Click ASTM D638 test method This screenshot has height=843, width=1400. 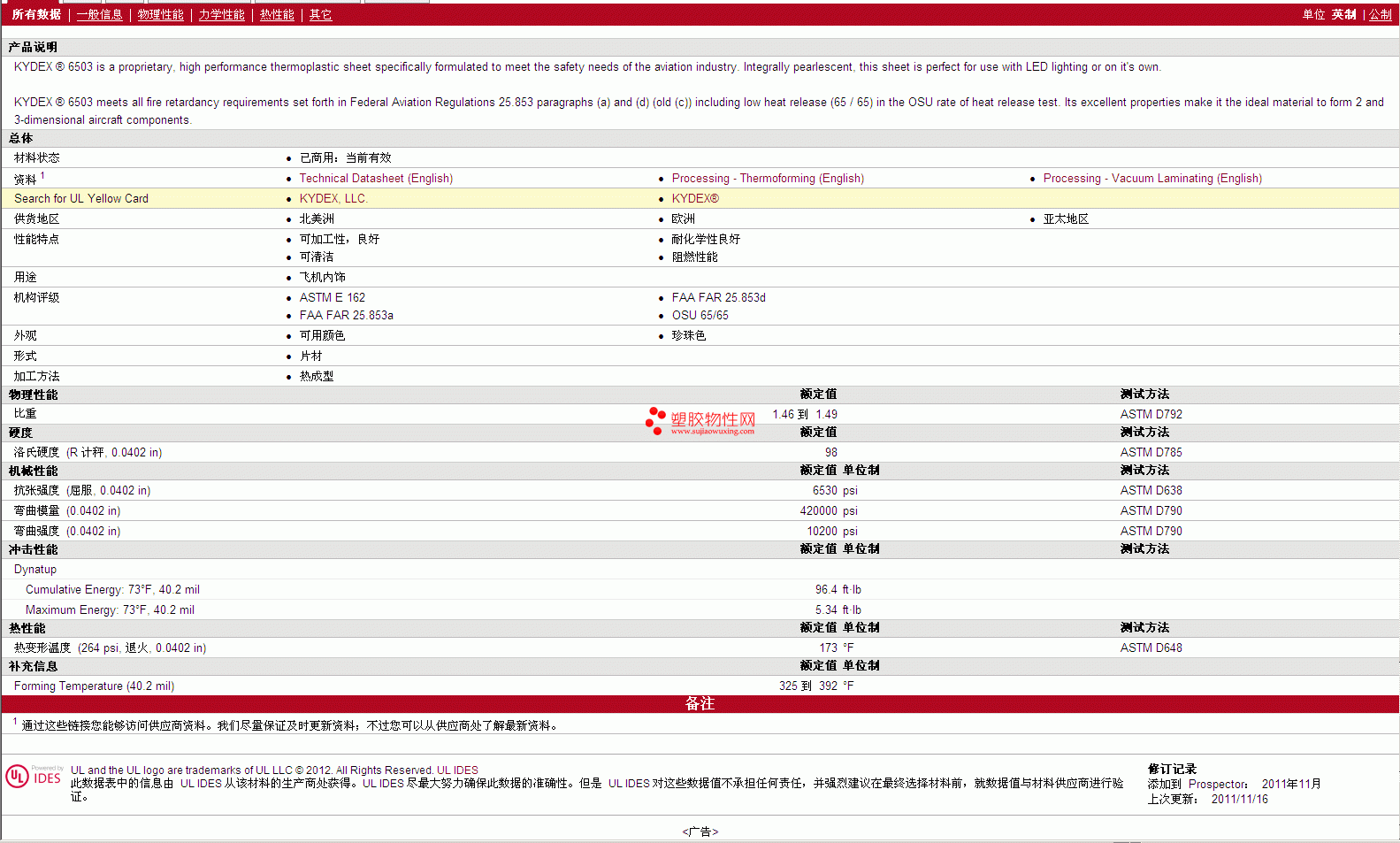pyautogui.click(x=1151, y=491)
